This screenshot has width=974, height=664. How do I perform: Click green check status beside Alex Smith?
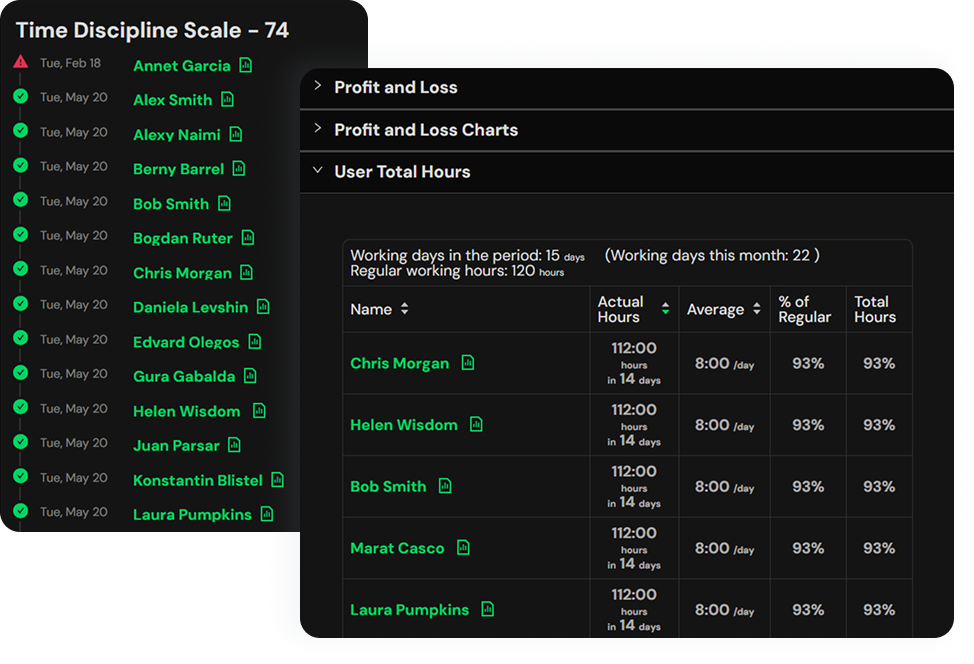pyautogui.click(x=20, y=97)
